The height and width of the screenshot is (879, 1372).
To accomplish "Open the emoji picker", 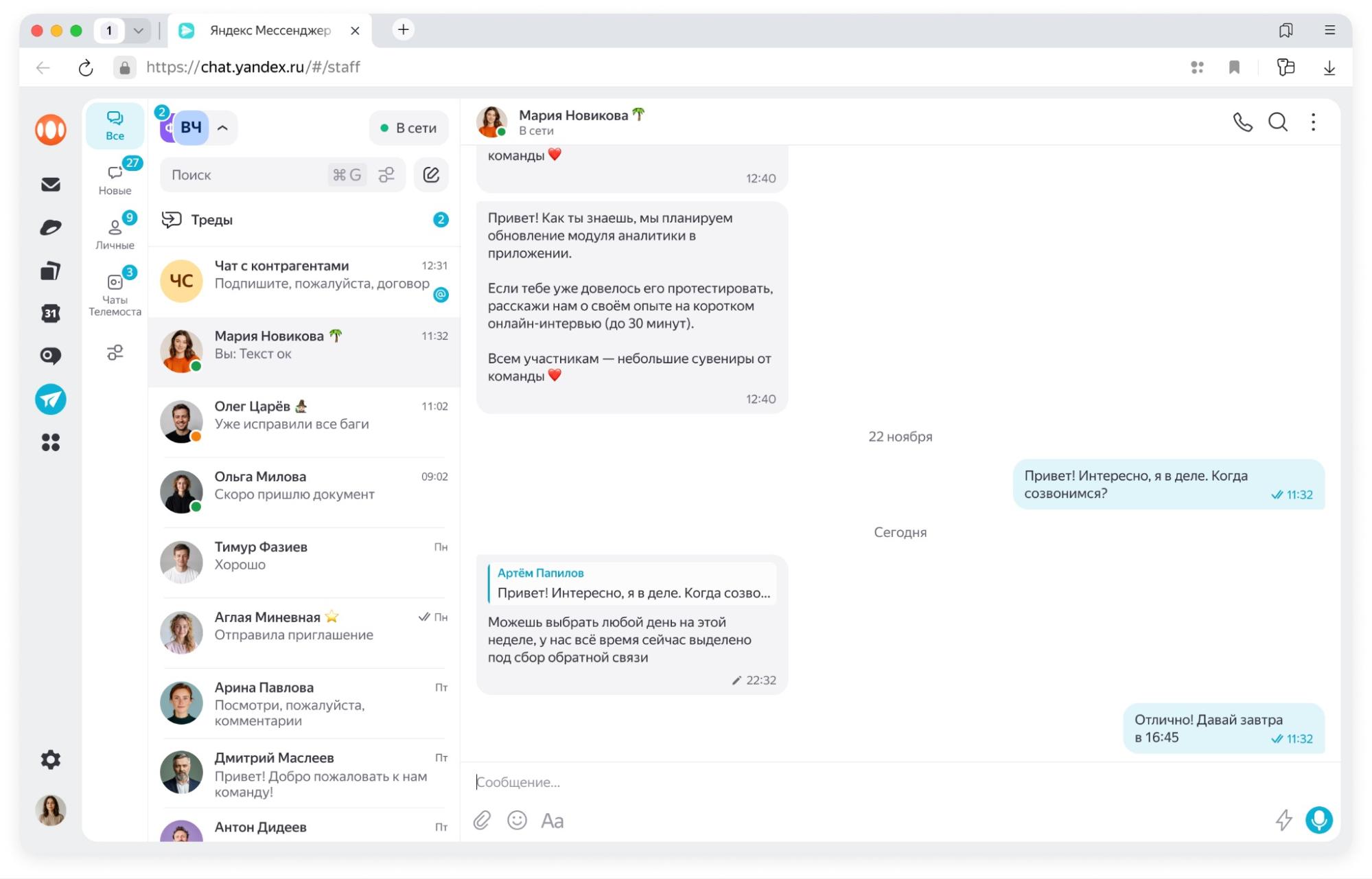I will (517, 820).
